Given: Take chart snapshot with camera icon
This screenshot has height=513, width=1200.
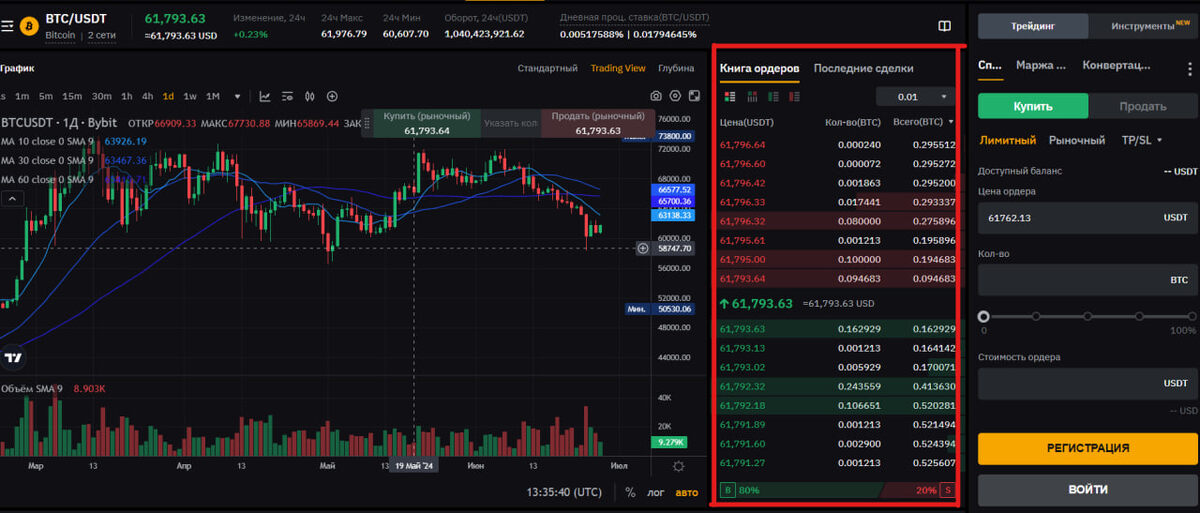Looking at the screenshot, I should 656,96.
